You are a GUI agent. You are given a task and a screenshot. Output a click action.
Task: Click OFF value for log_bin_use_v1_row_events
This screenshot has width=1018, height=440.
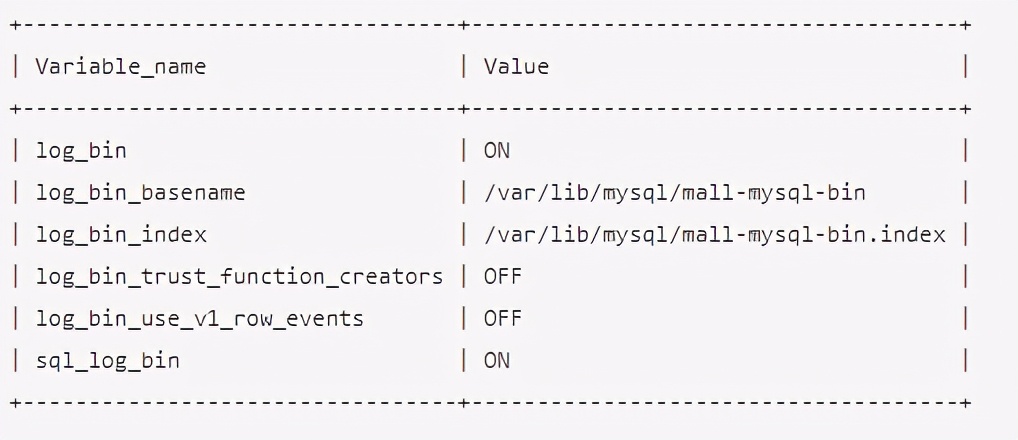click(x=503, y=319)
